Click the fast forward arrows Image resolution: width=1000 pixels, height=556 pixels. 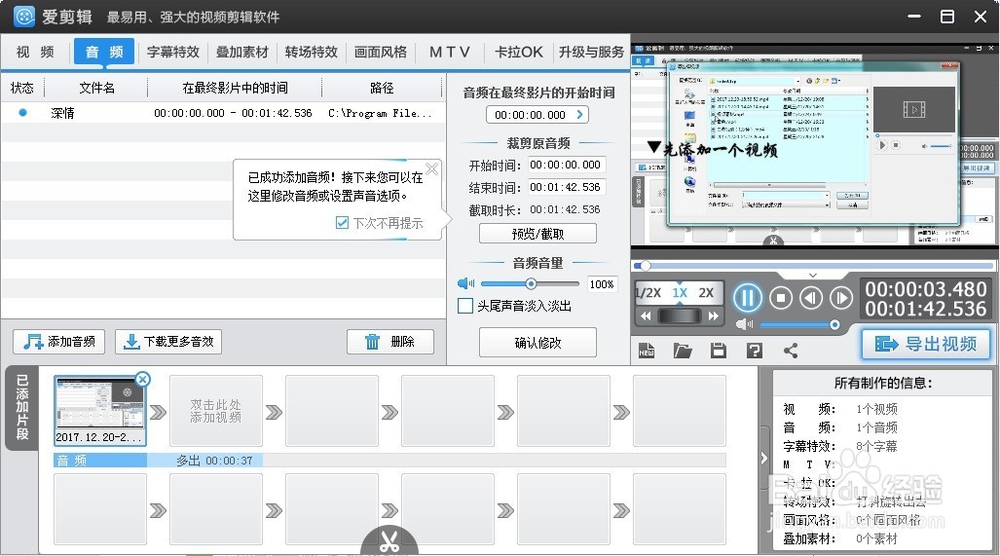click(x=713, y=316)
